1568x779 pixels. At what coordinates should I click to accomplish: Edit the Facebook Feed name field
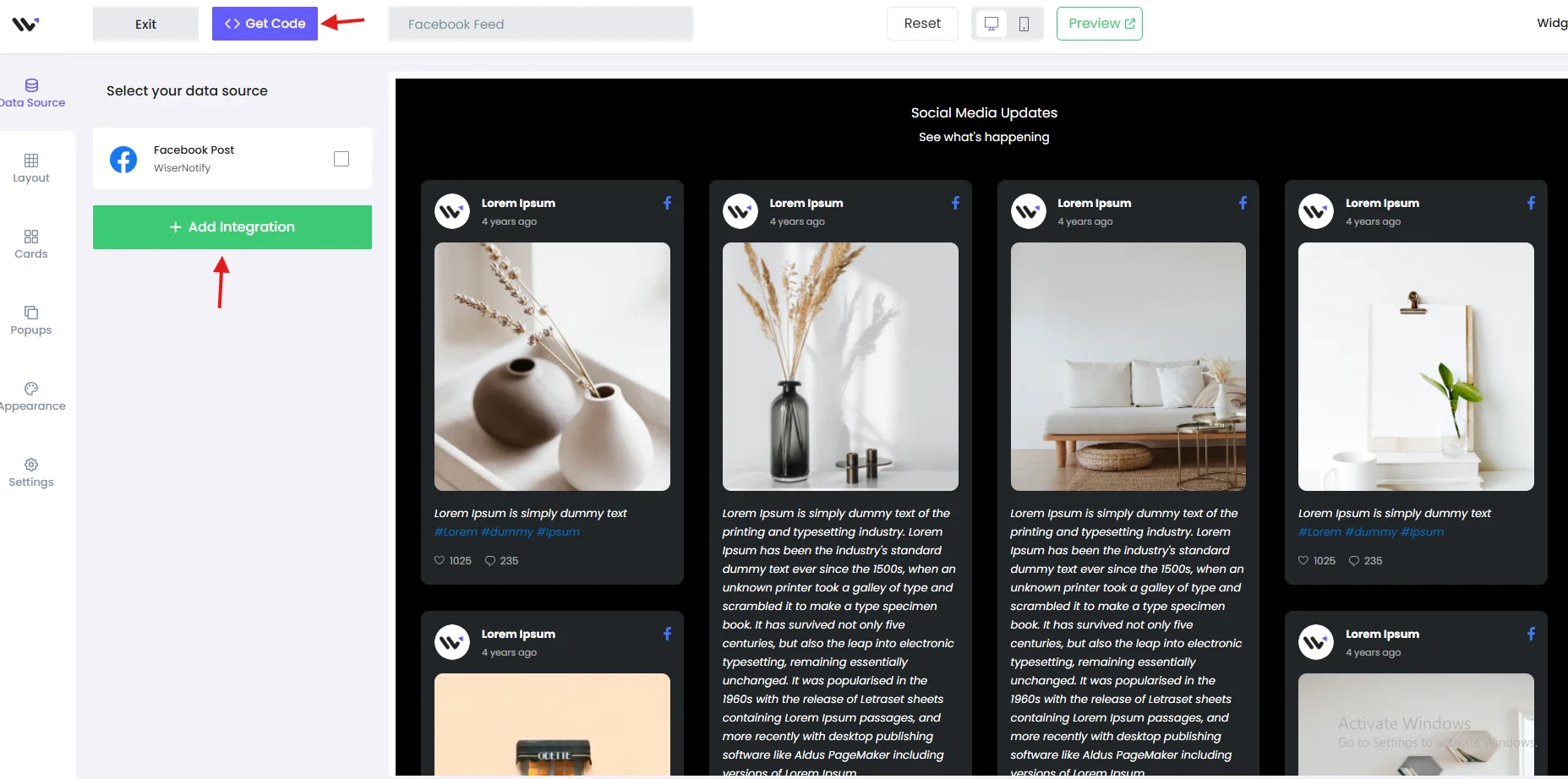[541, 24]
